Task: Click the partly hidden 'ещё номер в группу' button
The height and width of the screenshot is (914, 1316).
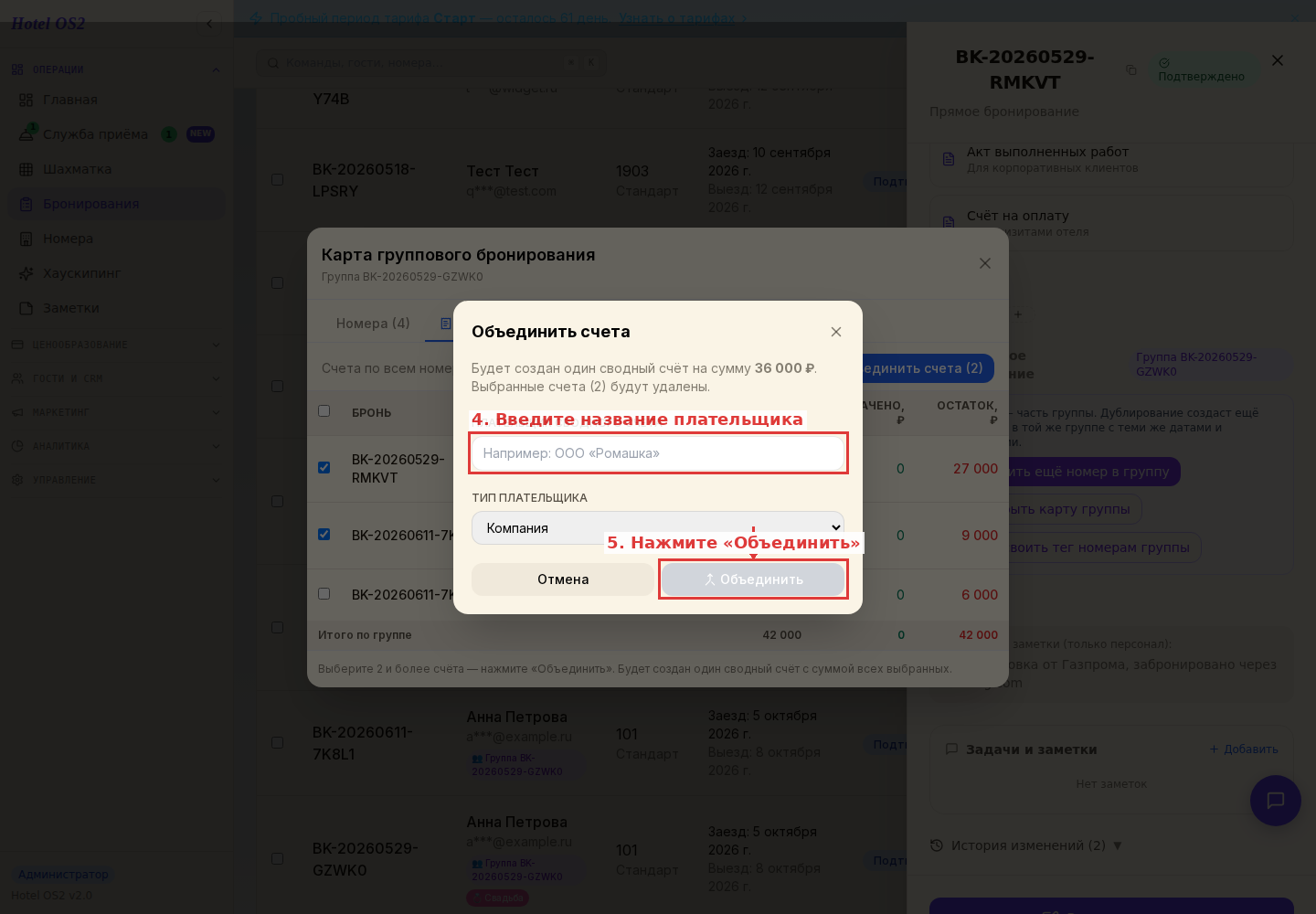Action: pos(1095,472)
